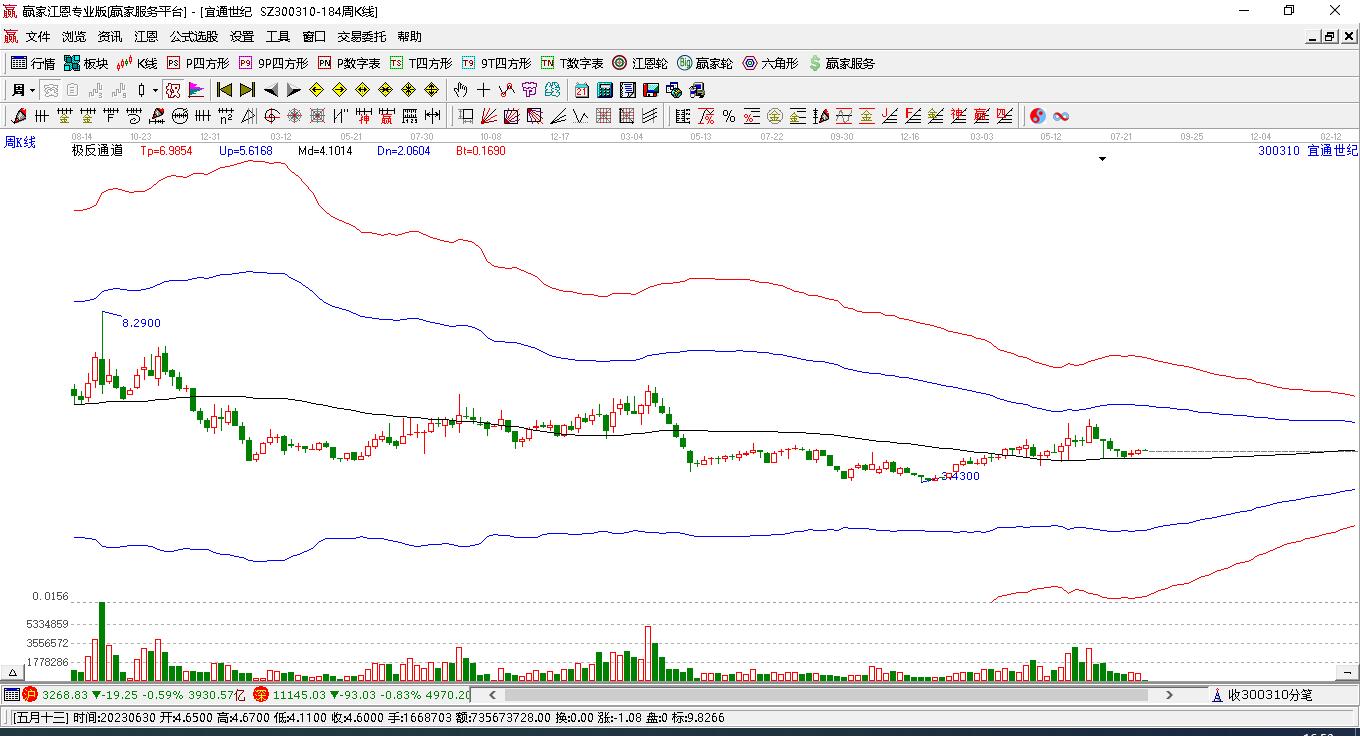The height and width of the screenshot is (736, 1360).
Task: Click the Gann fan lines icon
Action: 489,116
